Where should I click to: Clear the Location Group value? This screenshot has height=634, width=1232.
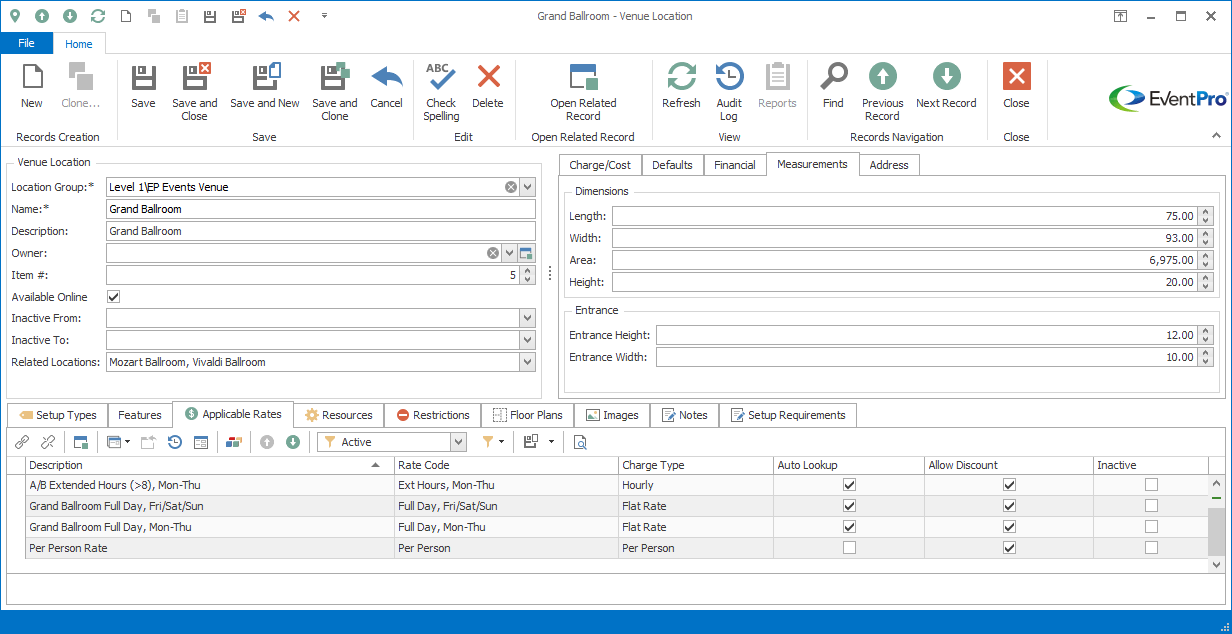point(510,187)
